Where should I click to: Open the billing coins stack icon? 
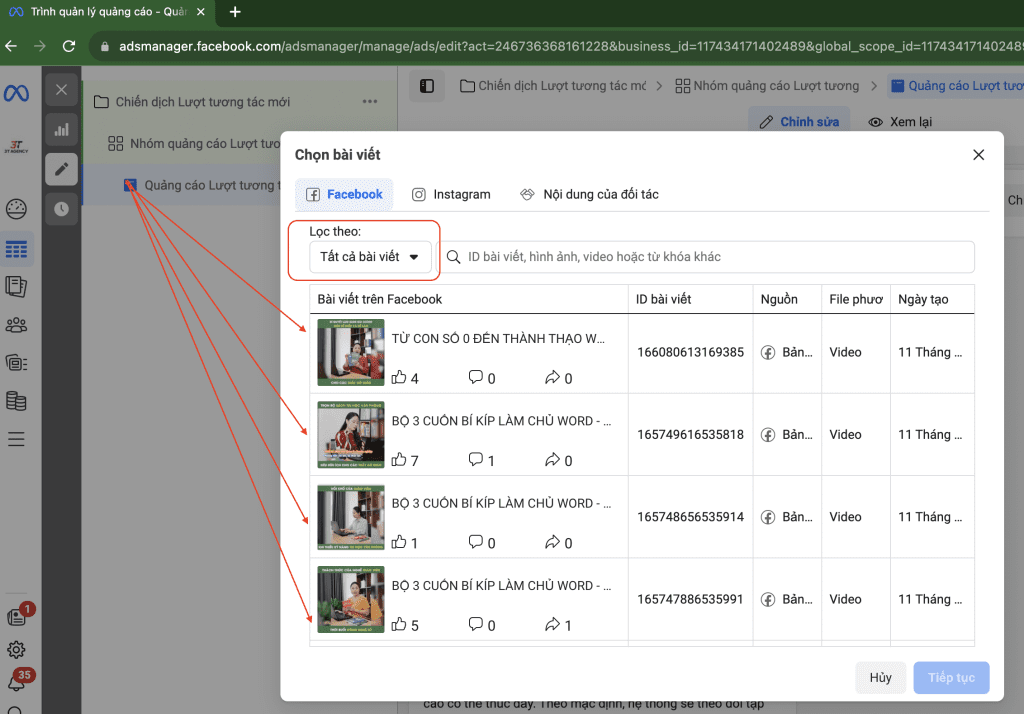tap(16, 401)
